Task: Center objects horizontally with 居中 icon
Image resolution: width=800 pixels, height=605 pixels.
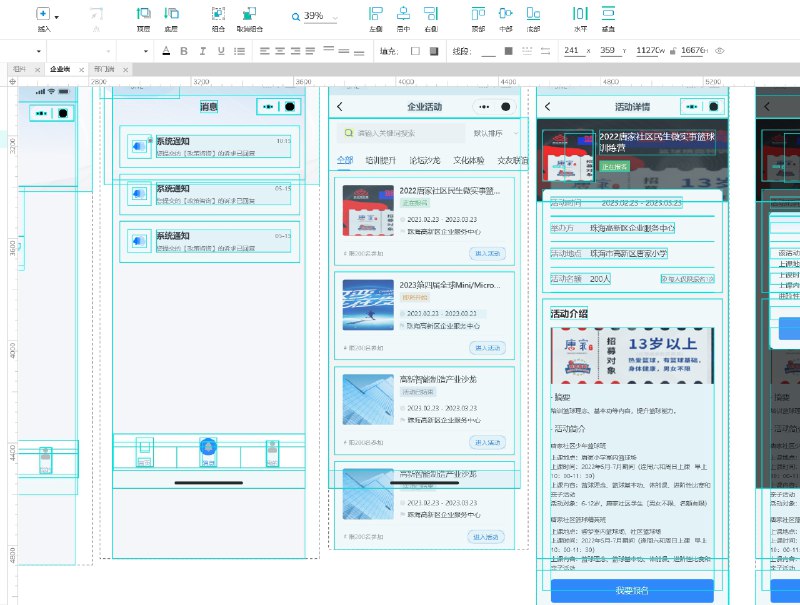Action: click(x=403, y=14)
